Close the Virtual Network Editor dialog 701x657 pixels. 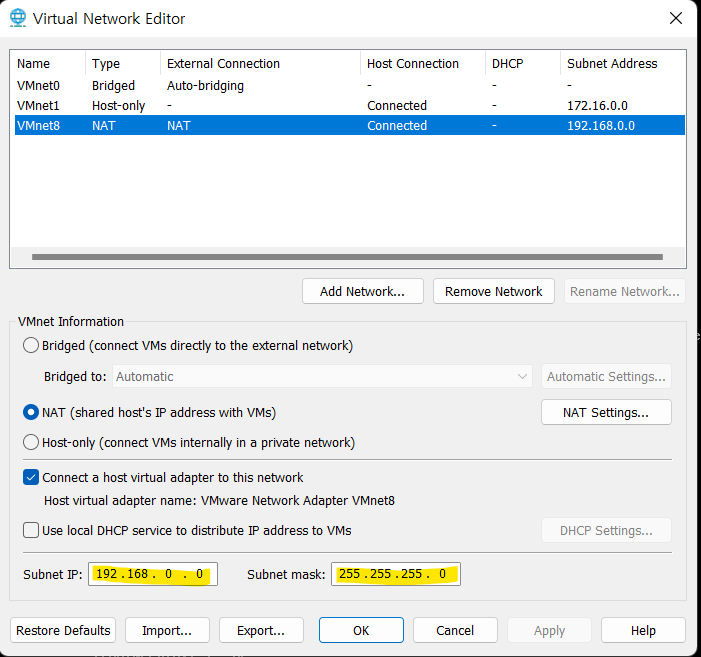[676, 18]
